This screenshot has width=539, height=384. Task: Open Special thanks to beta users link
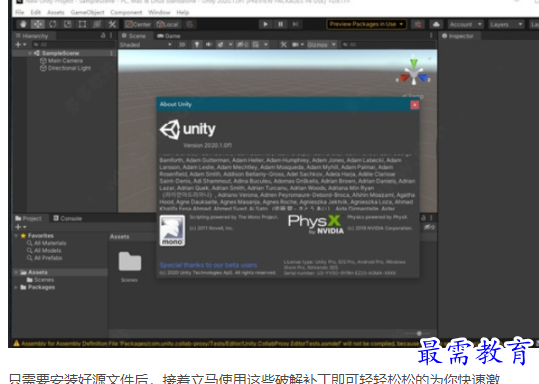coord(208,265)
